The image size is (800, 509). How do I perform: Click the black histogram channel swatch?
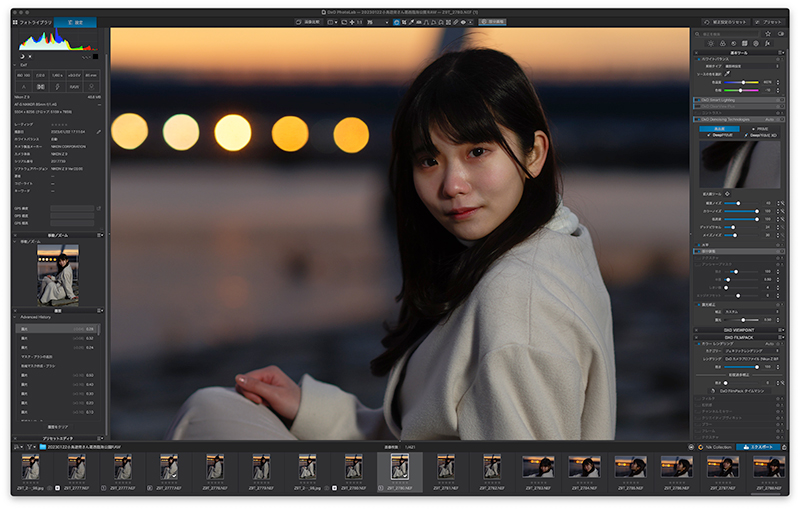point(95,56)
